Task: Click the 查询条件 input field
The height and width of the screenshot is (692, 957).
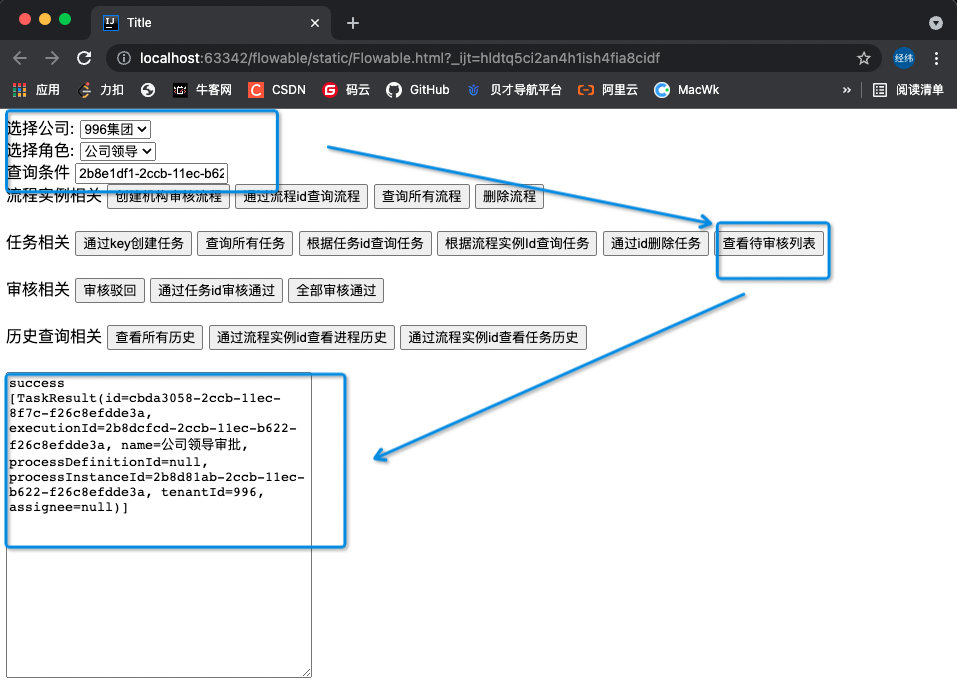Action: pyautogui.click(x=151, y=173)
